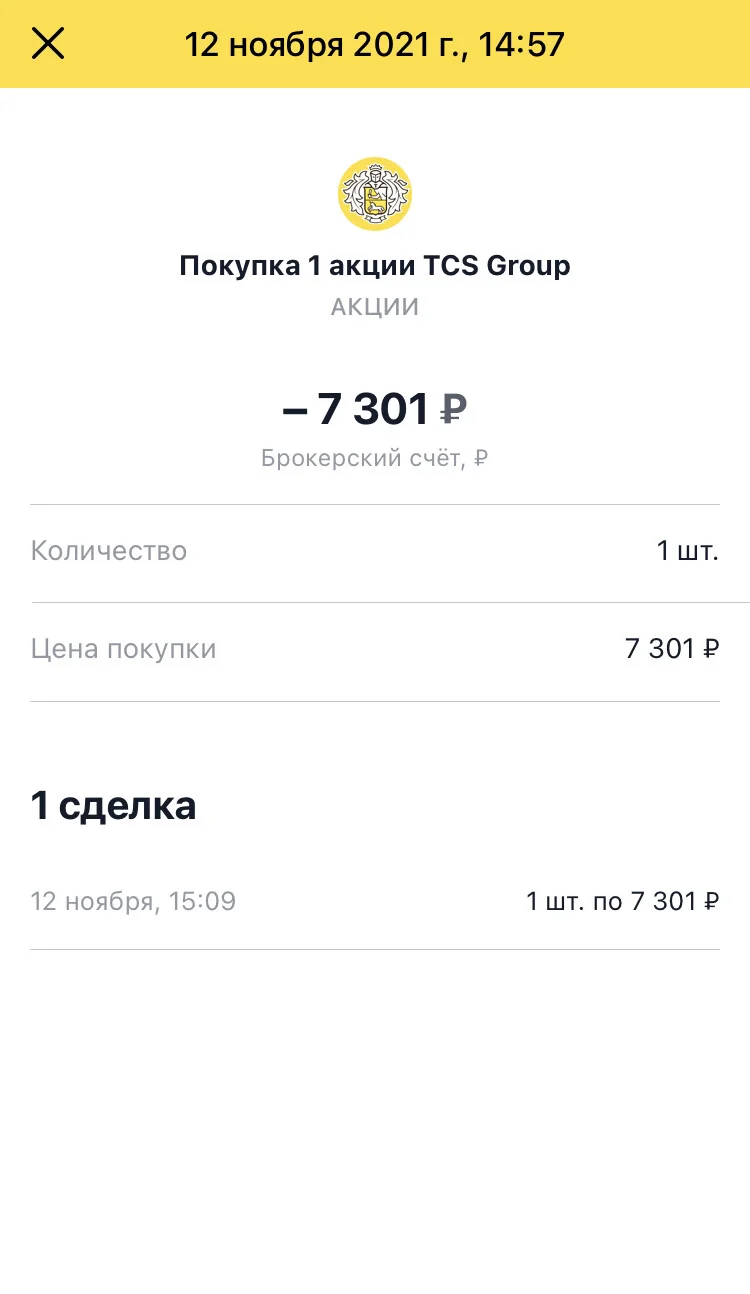
Task: Tap the header date 12 ноября 2021 г., 14:57
Action: click(x=375, y=44)
